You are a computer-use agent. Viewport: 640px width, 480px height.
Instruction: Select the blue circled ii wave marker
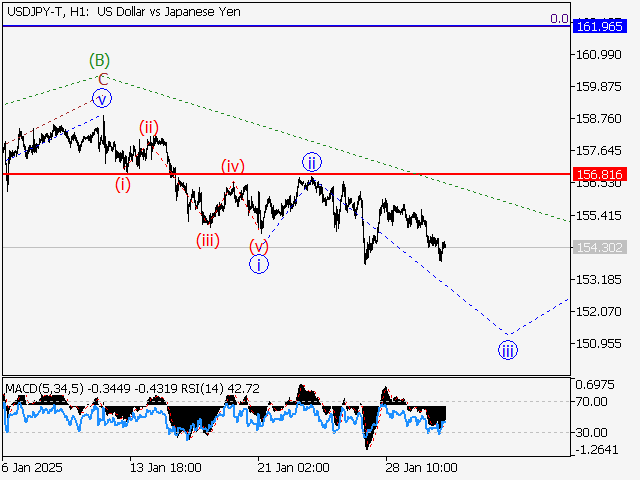click(312, 162)
